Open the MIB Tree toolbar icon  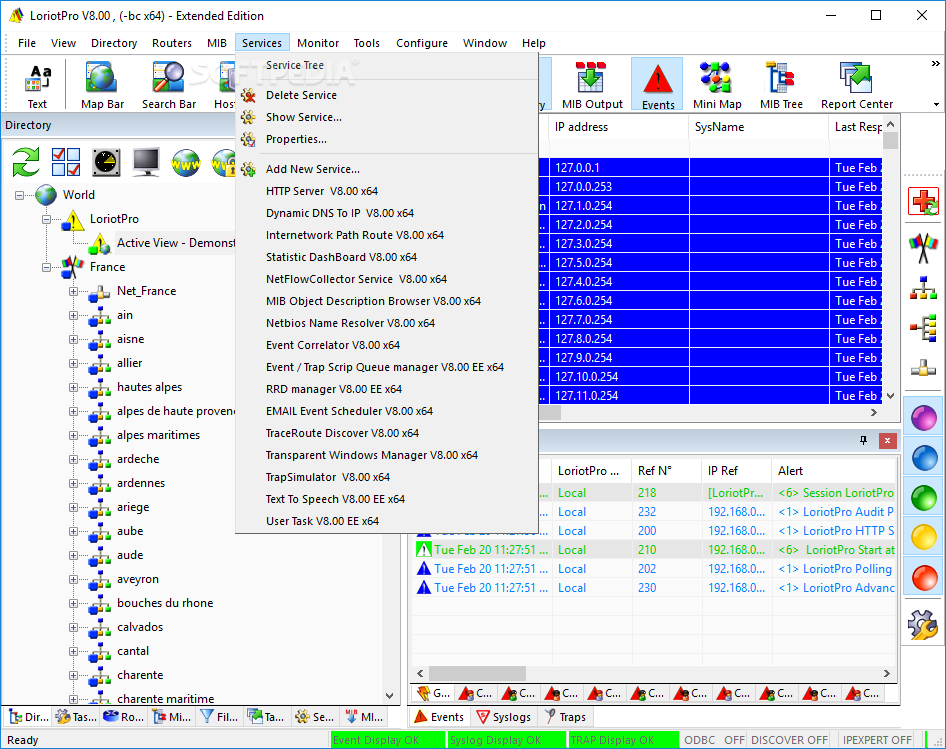pos(781,86)
